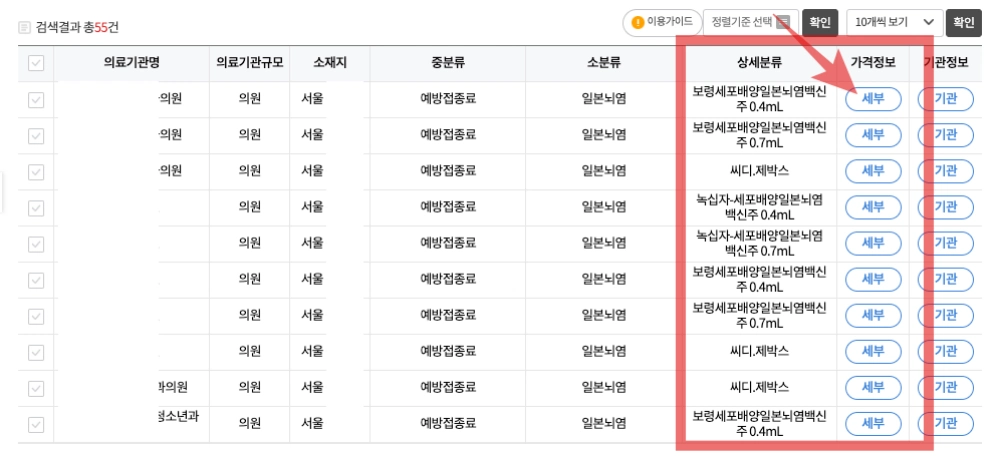
Task: Select the 소재지 column header
Action: (330, 63)
